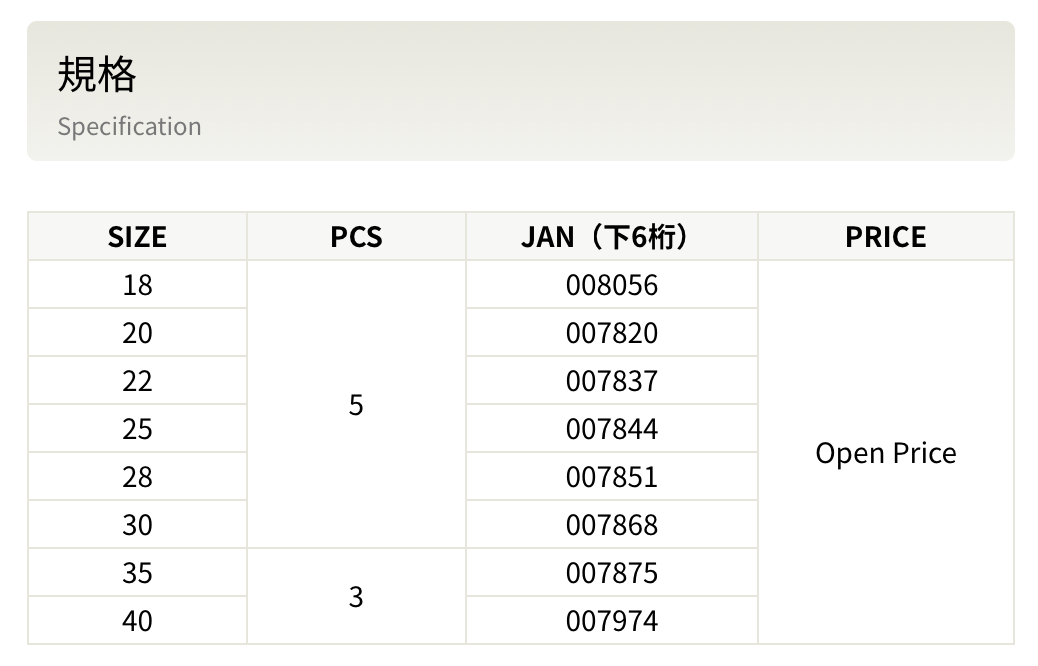Select the size 28 cell

[x=137, y=477]
